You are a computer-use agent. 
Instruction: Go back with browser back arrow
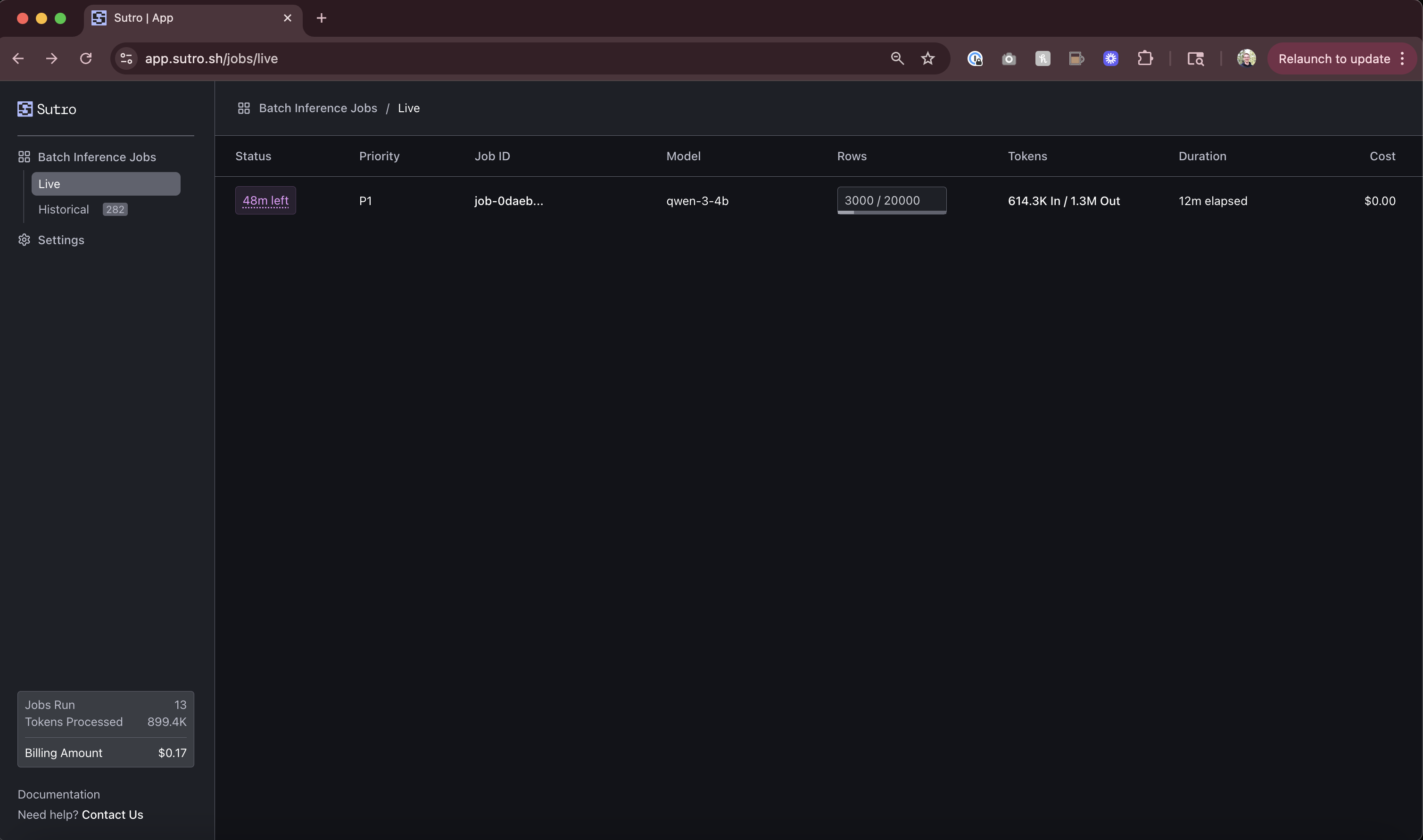coord(18,58)
